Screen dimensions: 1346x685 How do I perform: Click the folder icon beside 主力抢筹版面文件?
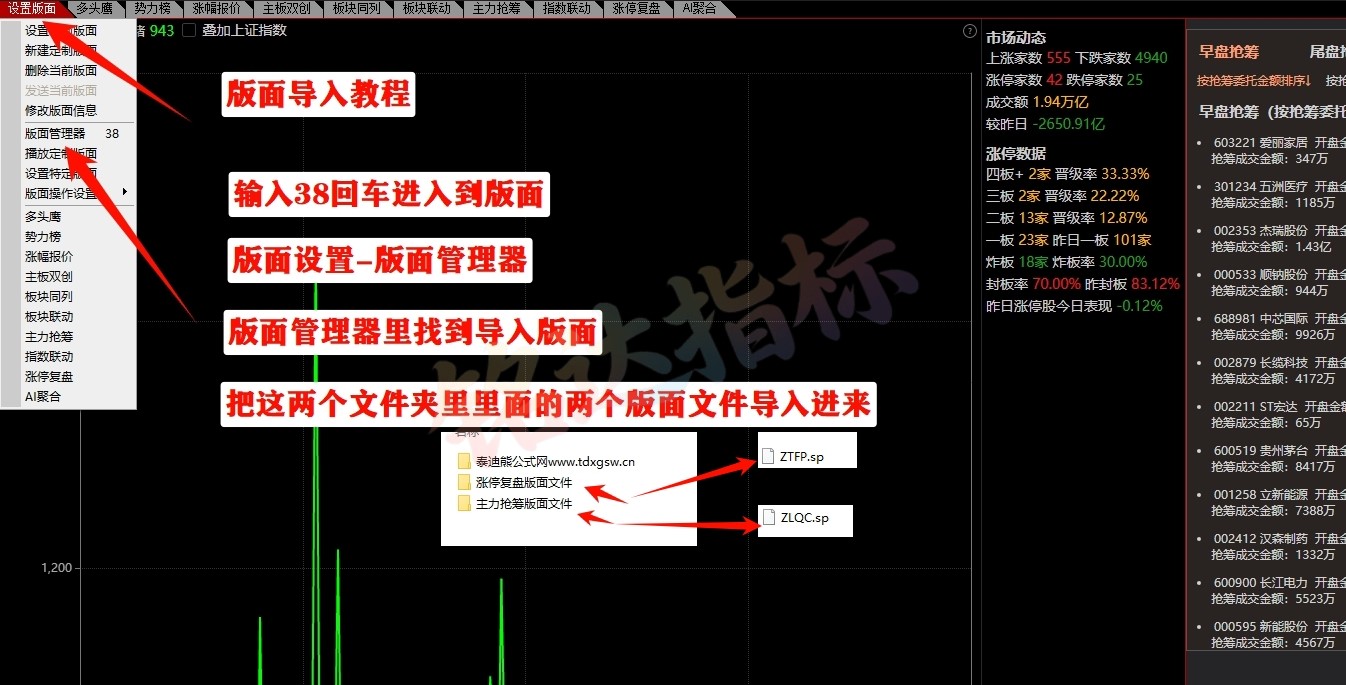click(x=464, y=504)
